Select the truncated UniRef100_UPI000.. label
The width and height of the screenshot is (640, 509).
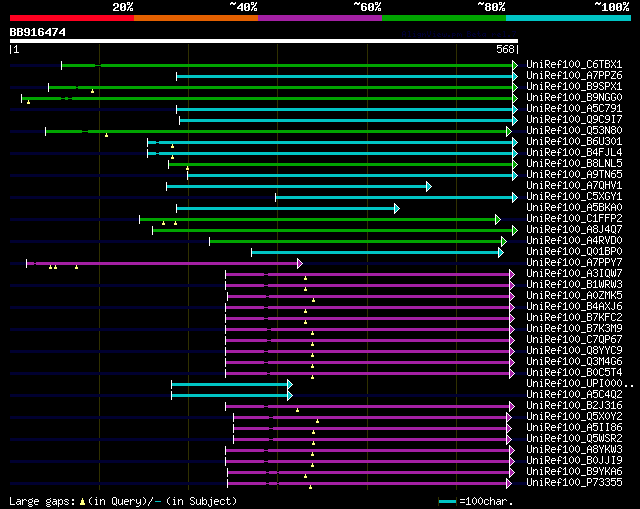[580, 384]
